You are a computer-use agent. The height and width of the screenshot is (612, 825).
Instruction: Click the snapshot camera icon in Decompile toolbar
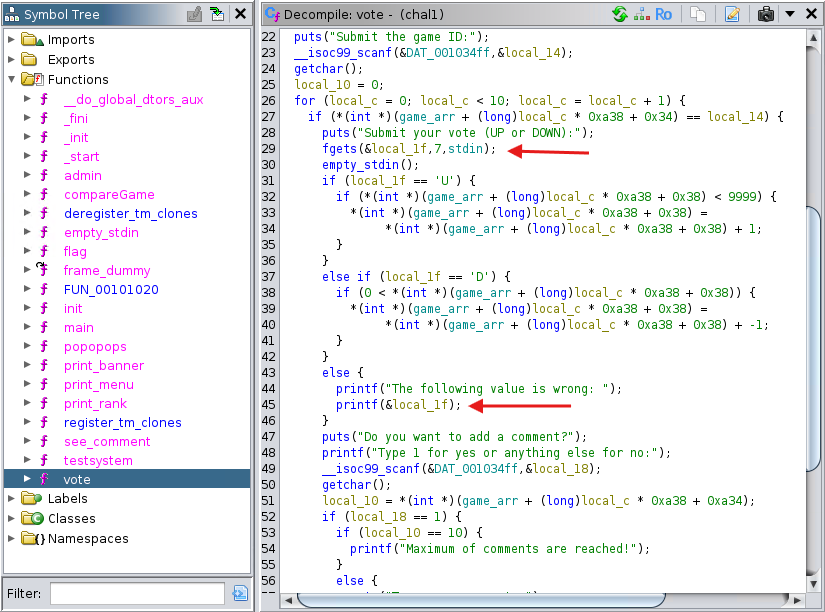coord(766,14)
